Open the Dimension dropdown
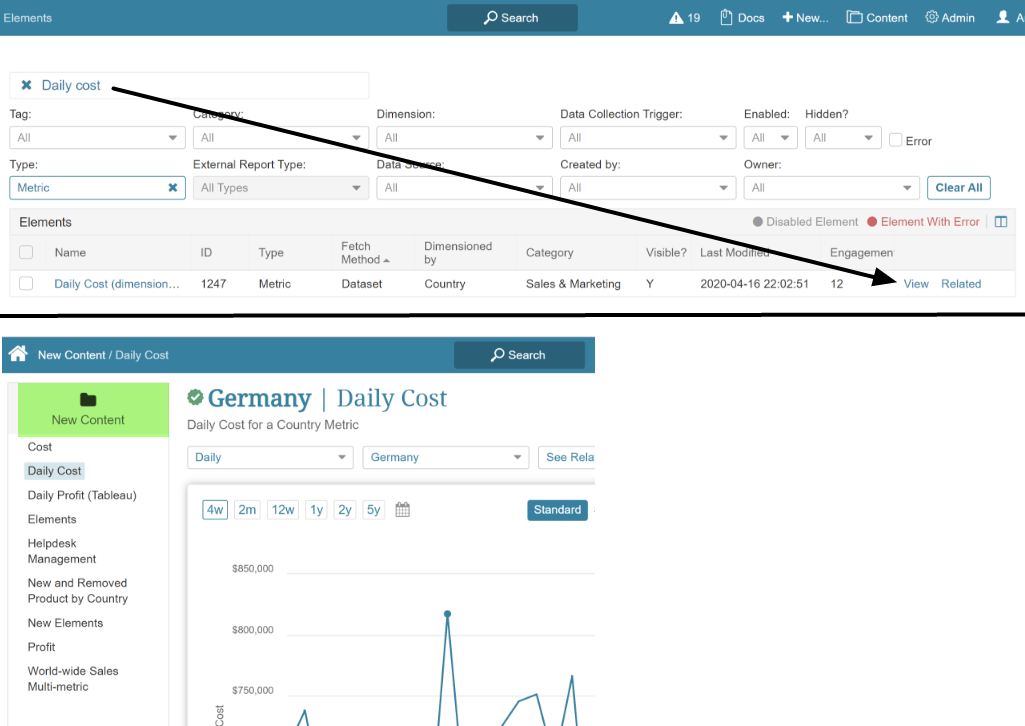 click(464, 138)
